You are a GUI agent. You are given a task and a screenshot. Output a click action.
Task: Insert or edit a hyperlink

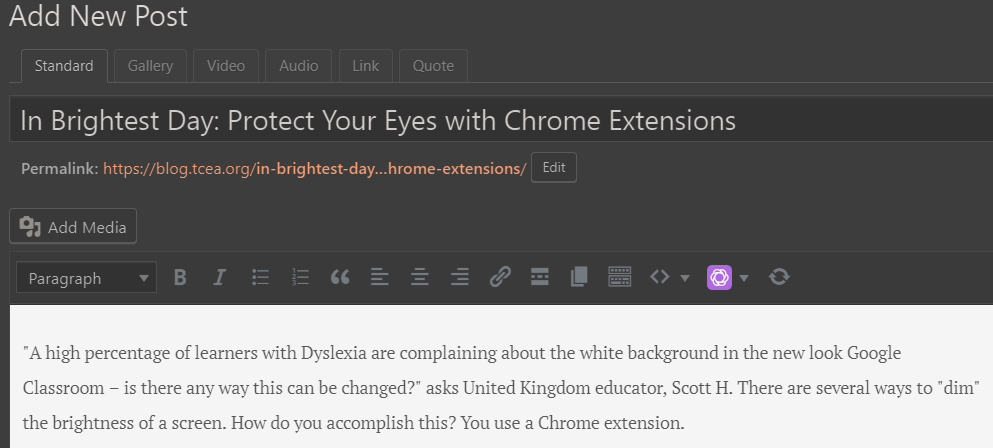coord(500,277)
